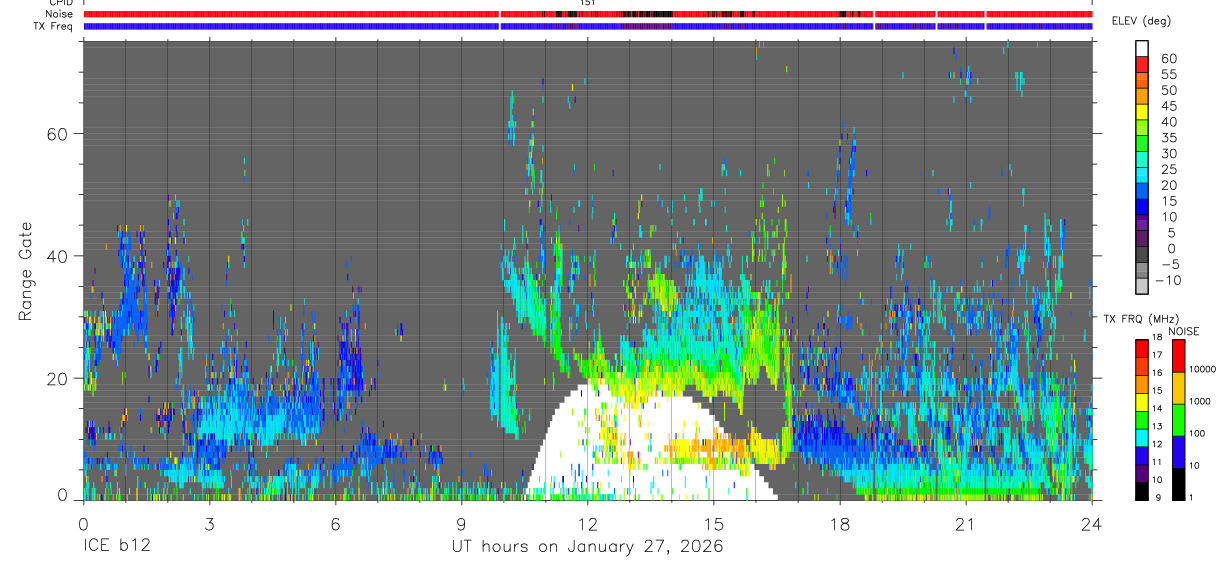Click the blue TX Freq strip above the plot
1228x567 pixels.
587,26
